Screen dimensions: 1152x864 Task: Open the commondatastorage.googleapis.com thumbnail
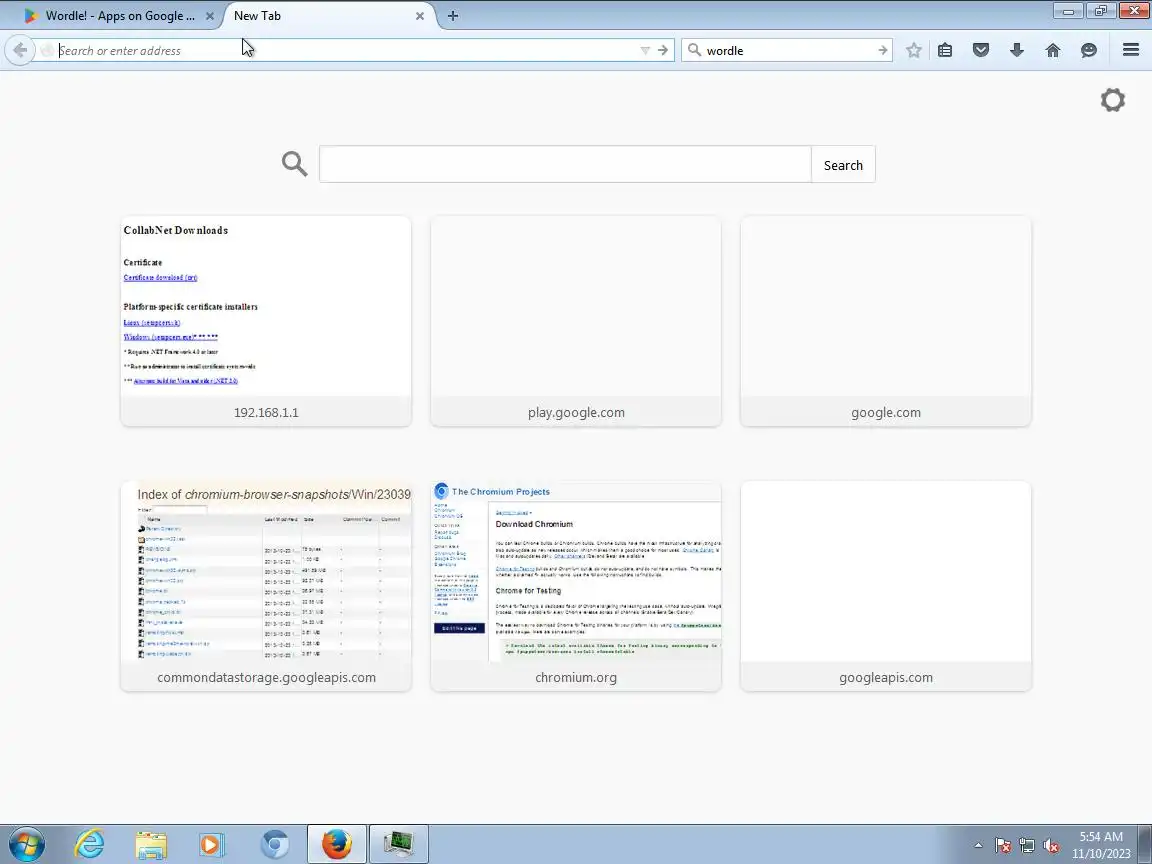click(x=266, y=586)
